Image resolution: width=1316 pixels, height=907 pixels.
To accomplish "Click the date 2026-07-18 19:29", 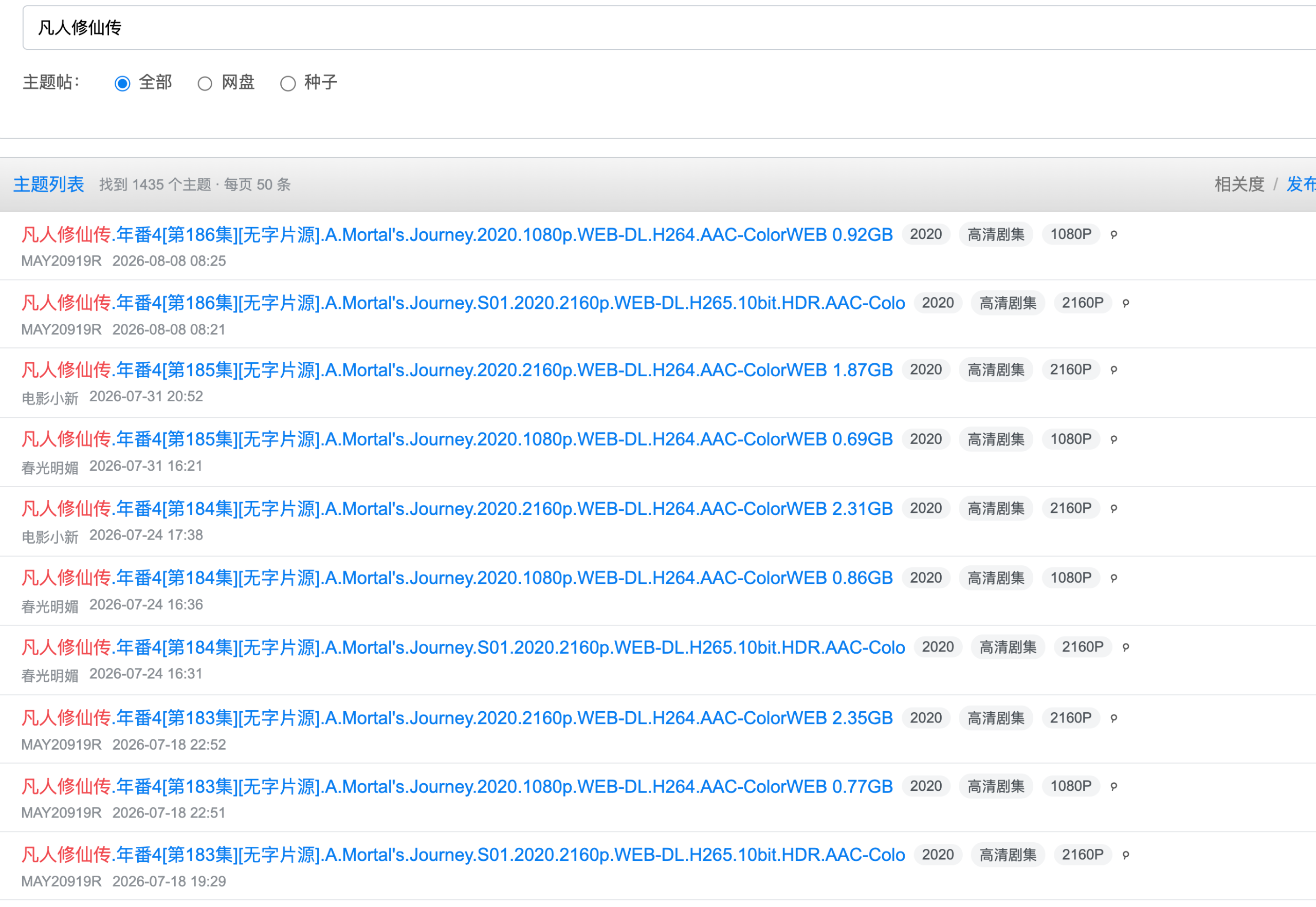I will point(169,882).
